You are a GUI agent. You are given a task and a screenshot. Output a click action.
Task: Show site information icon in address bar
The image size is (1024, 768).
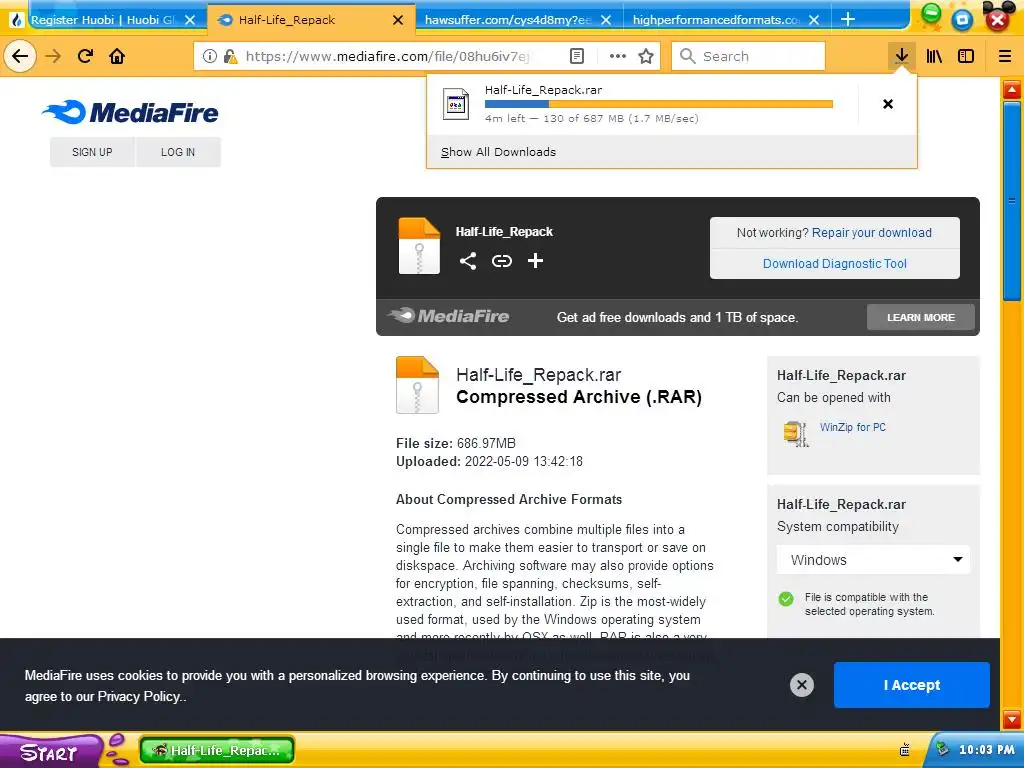click(x=210, y=56)
